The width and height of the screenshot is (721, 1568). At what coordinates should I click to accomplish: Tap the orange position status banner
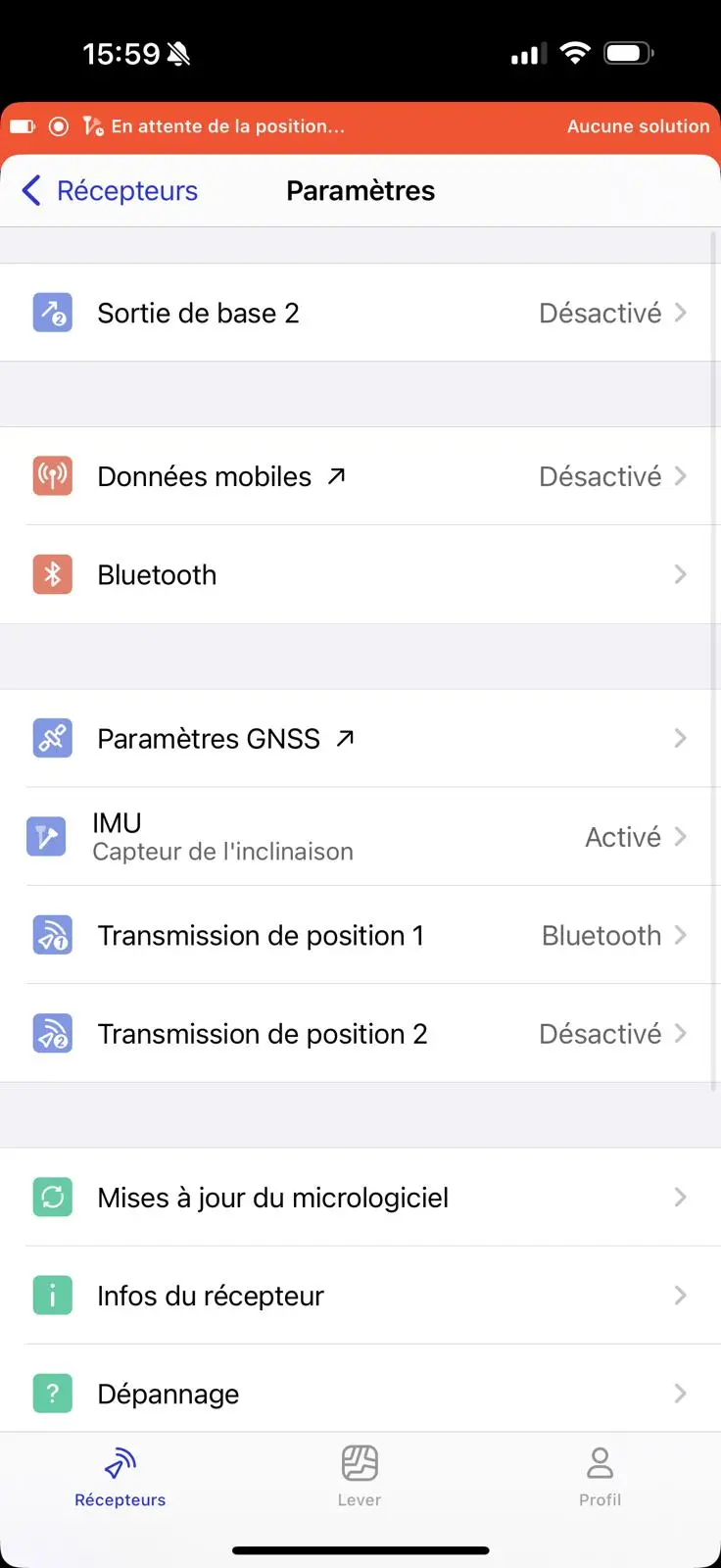(360, 126)
